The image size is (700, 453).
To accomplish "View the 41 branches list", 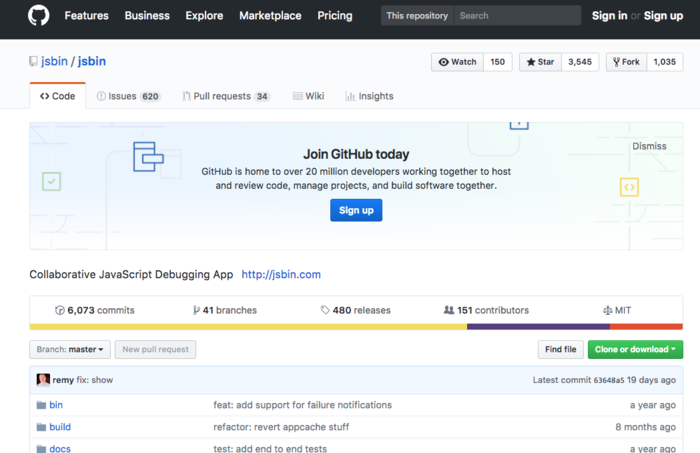I will (x=225, y=310).
